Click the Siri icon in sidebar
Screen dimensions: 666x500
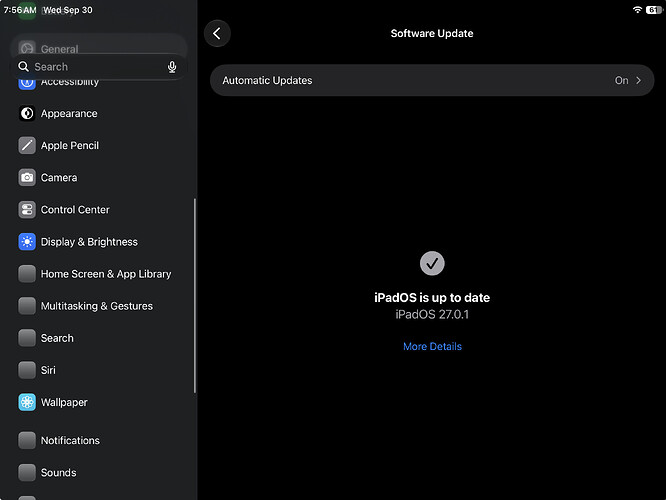[27, 370]
